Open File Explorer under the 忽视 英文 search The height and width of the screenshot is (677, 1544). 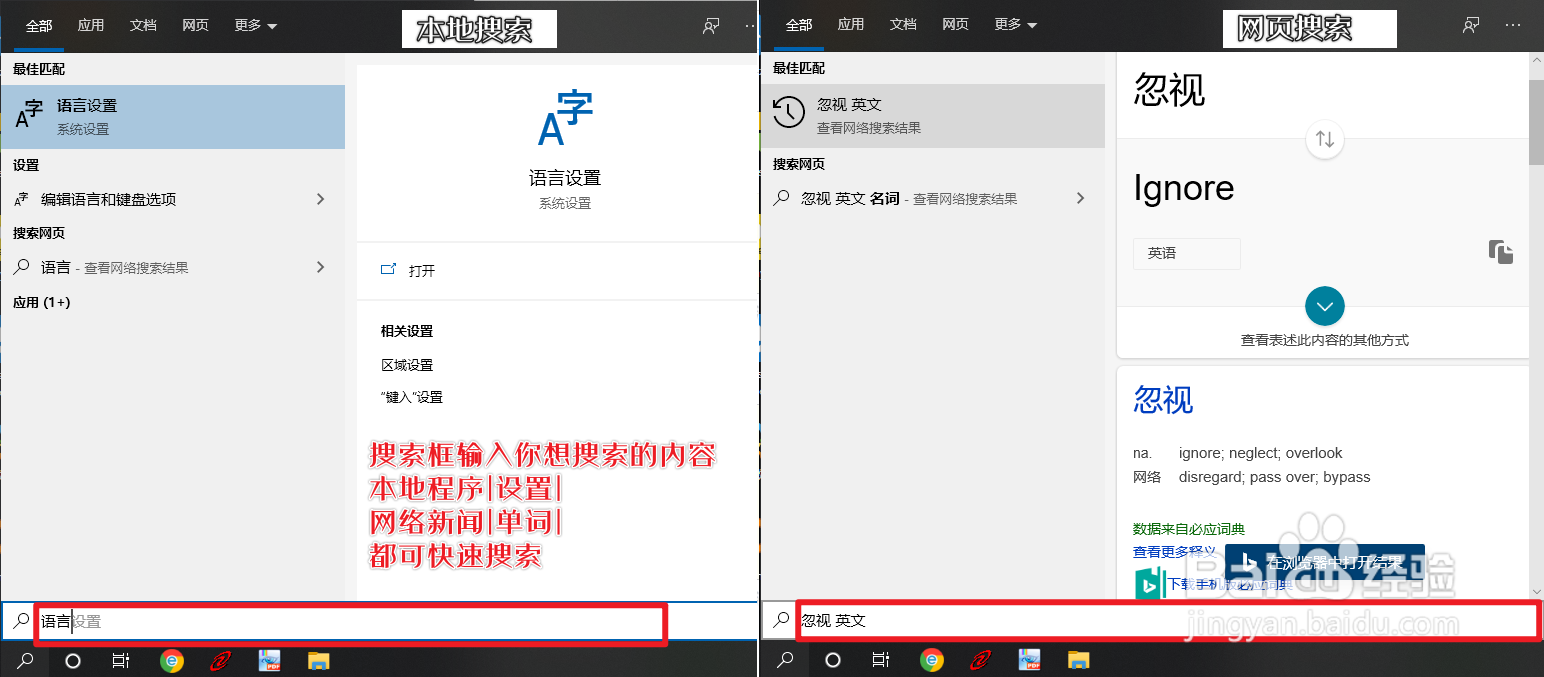[x=1078, y=660]
